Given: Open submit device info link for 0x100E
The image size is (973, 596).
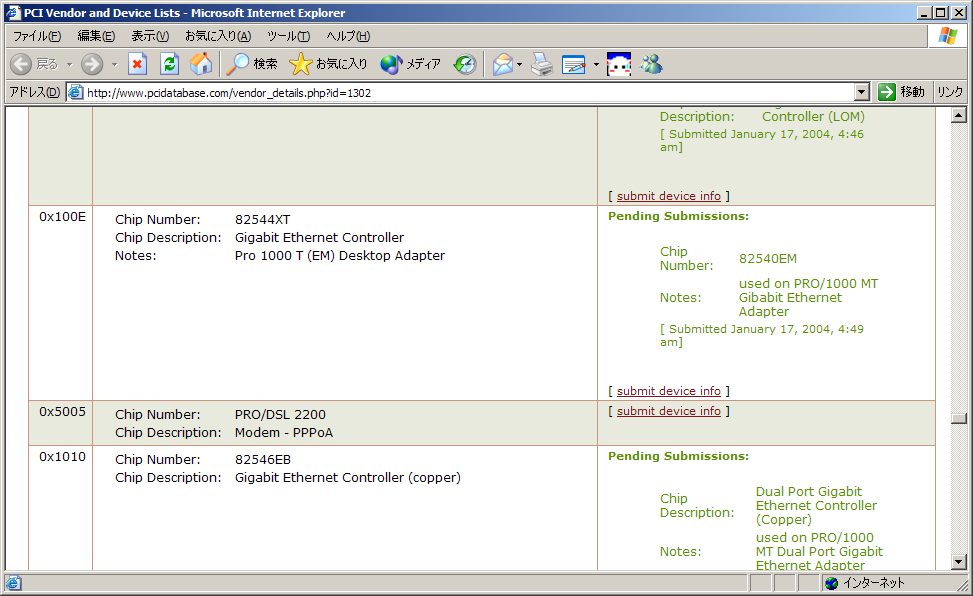Looking at the screenshot, I should point(668,391).
